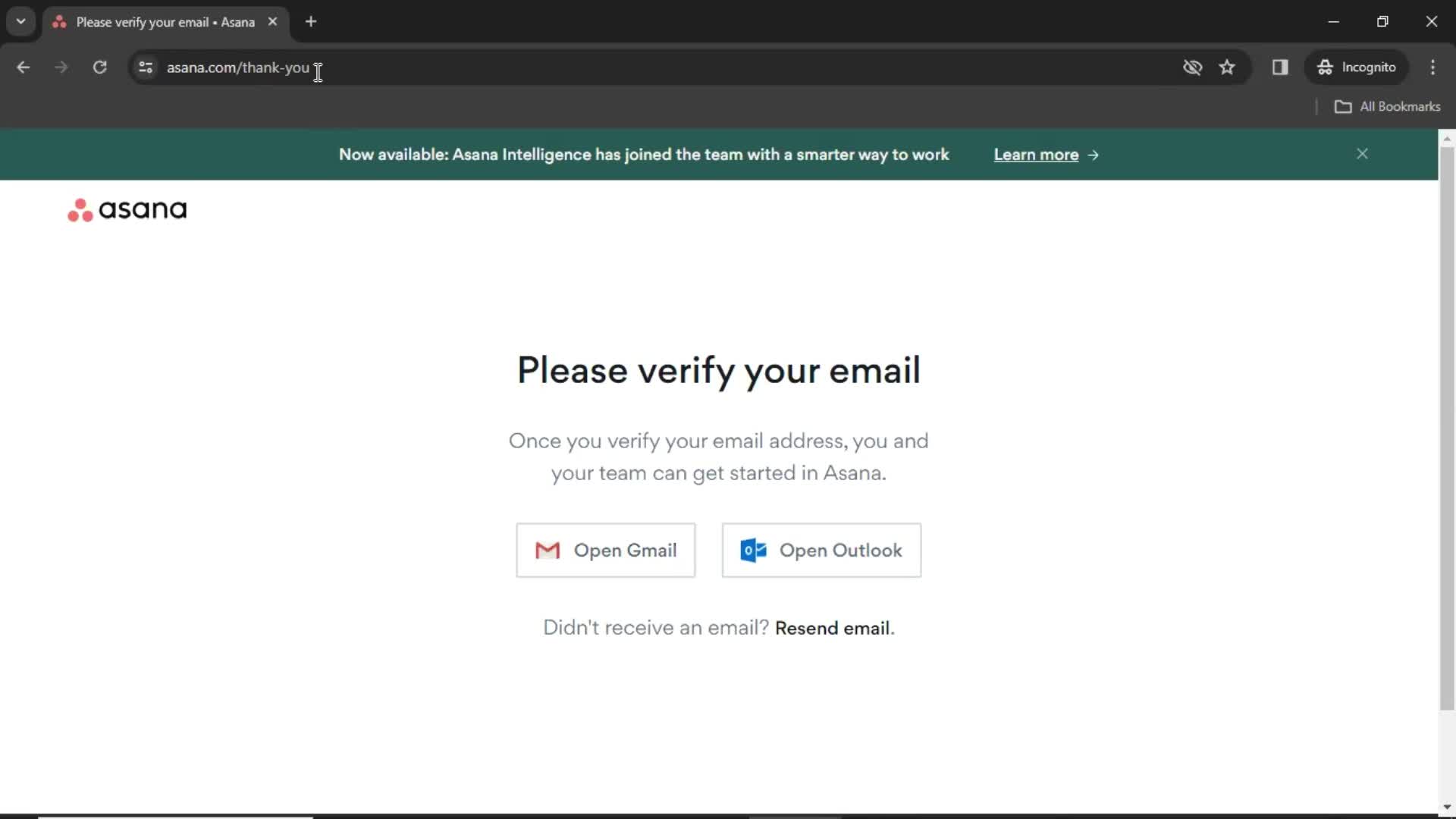This screenshot has width=1456, height=819.
Task: Click the Resend email link
Action: [x=832, y=628]
